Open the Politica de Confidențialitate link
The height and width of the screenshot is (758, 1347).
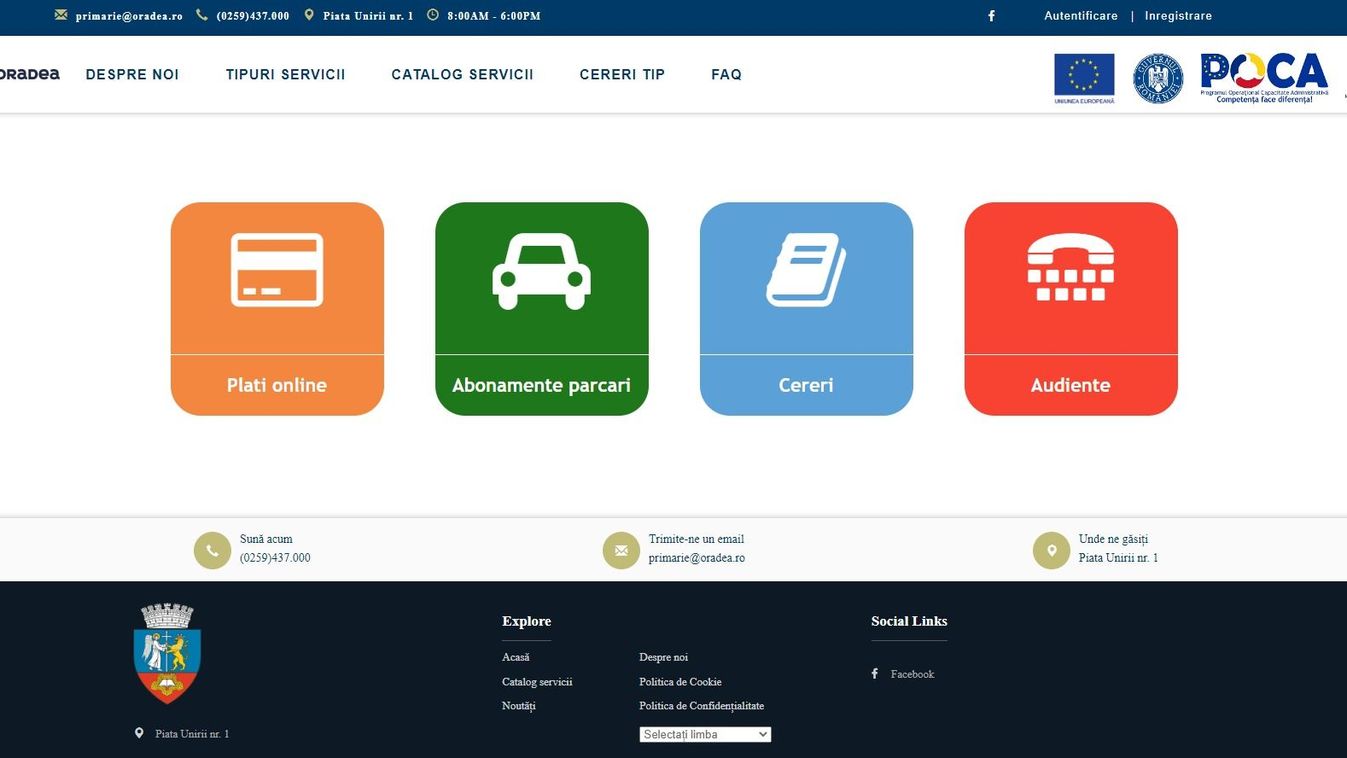pos(701,706)
